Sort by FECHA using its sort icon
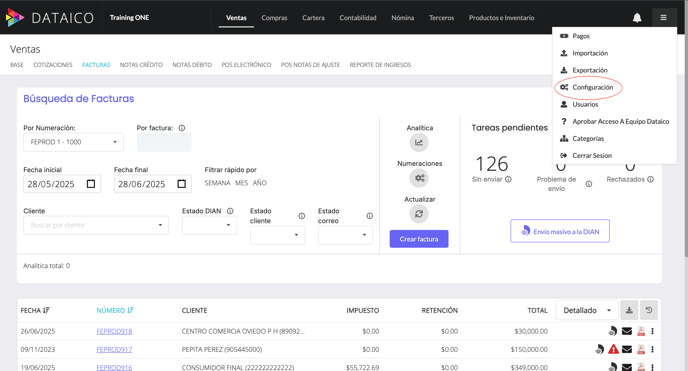 click(47, 310)
